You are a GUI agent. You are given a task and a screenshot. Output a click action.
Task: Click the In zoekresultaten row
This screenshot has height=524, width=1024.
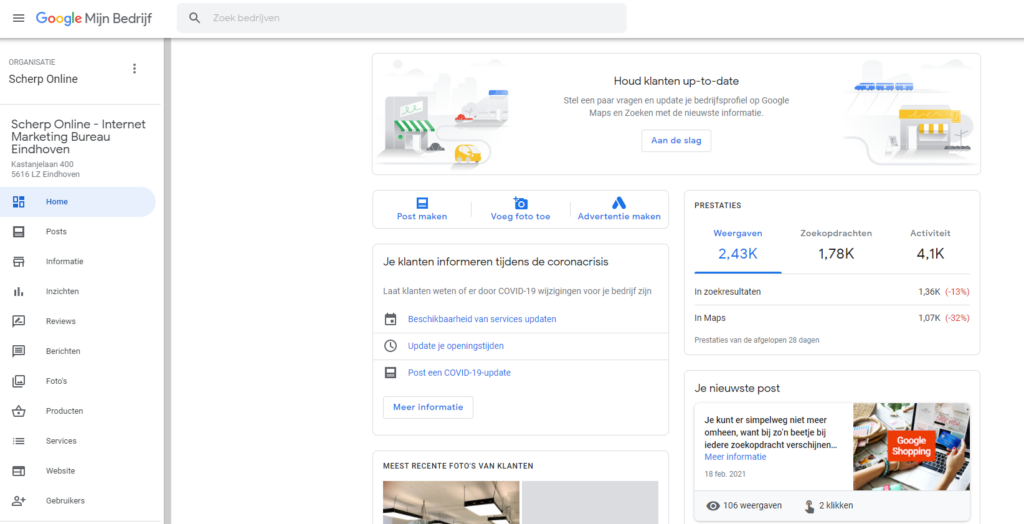tap(832, 291)
